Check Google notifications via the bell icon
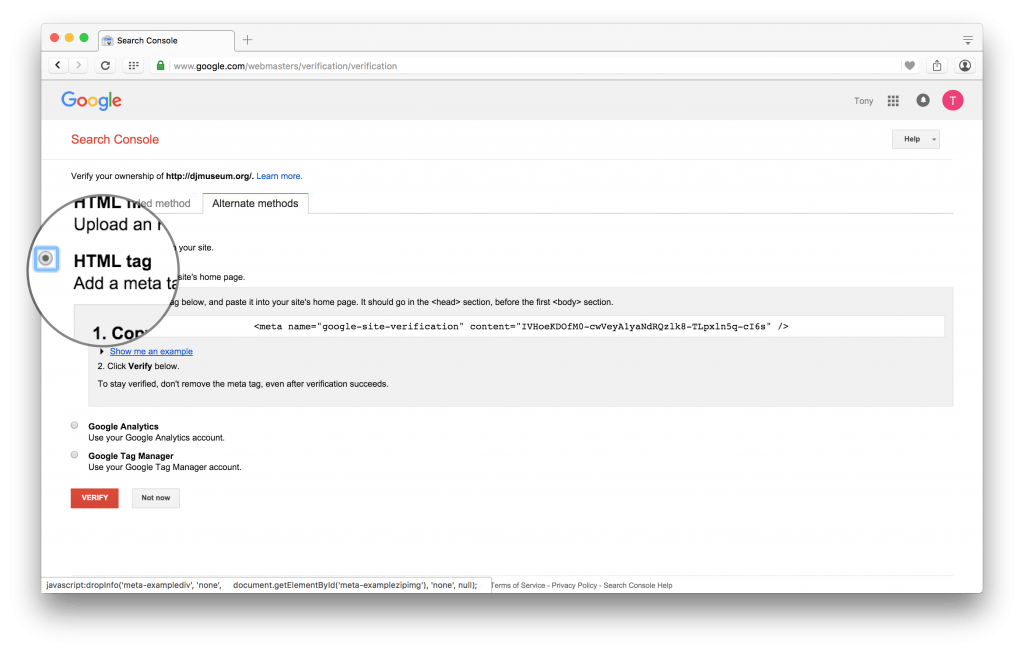 (x=922, y=100)
